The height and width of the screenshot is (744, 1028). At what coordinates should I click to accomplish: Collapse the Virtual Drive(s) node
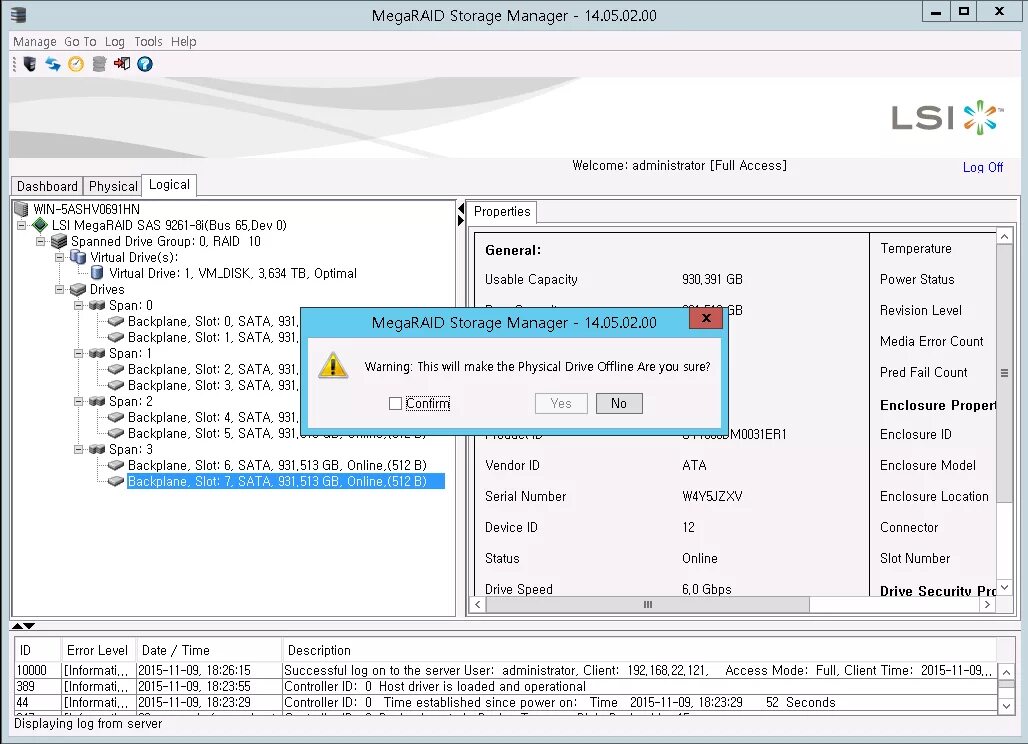[60, 257]
